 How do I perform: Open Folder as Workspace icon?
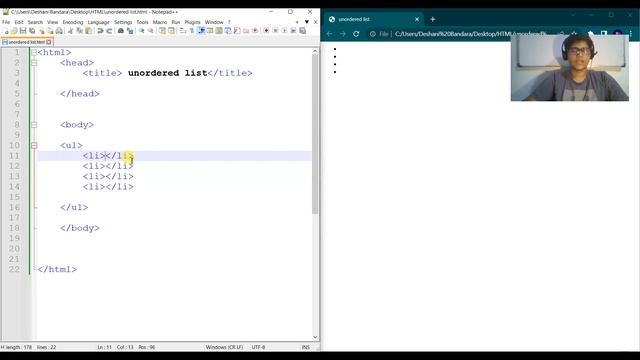point(246,31)
